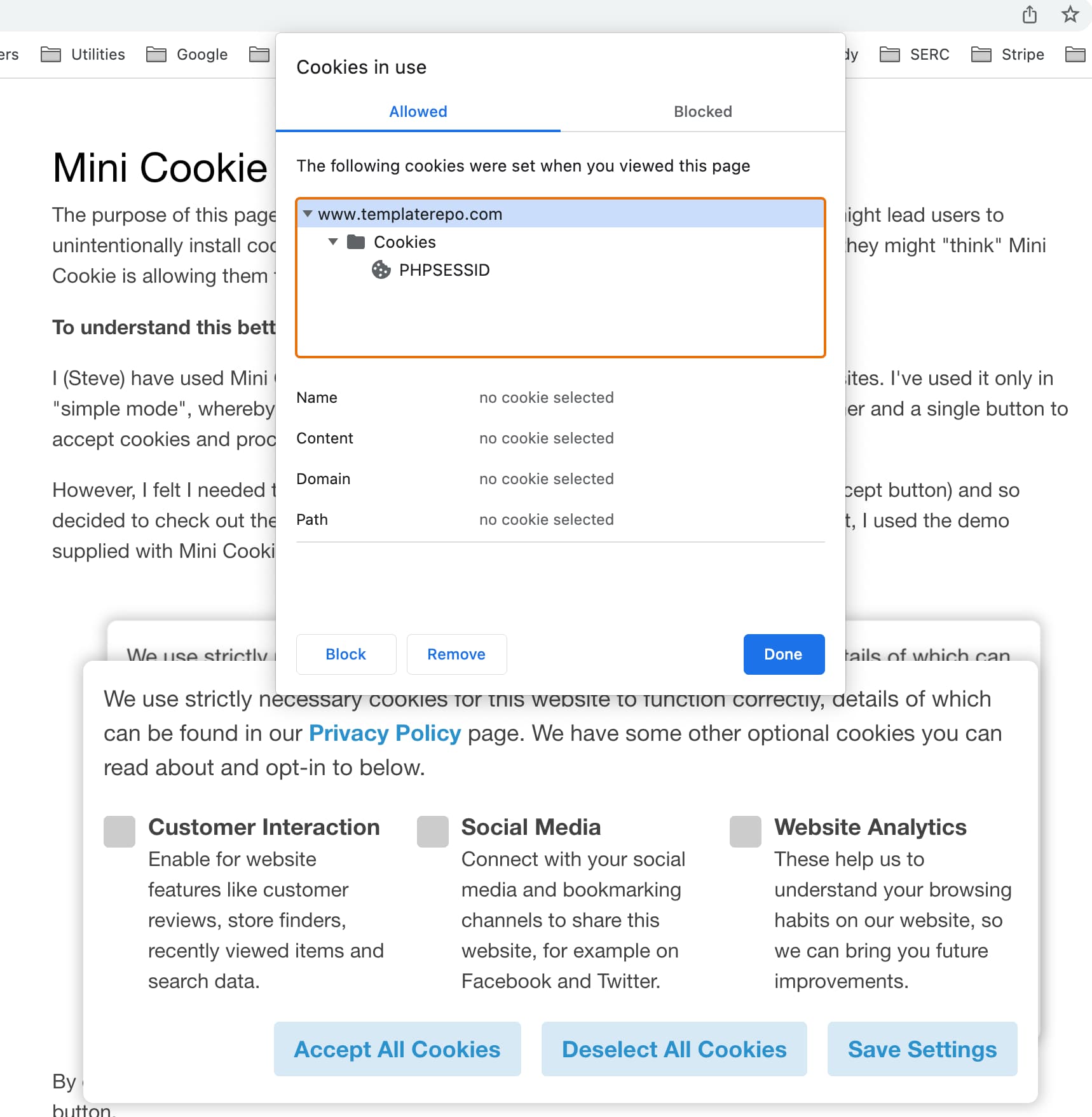The image size is (1092, 1117).
Task: Open the Google bookmarks folder
Action: (x=188, y=55)
